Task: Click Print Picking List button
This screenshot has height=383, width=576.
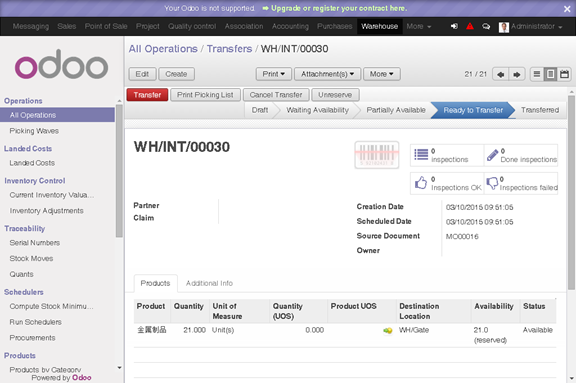Action: coord(205,95)
